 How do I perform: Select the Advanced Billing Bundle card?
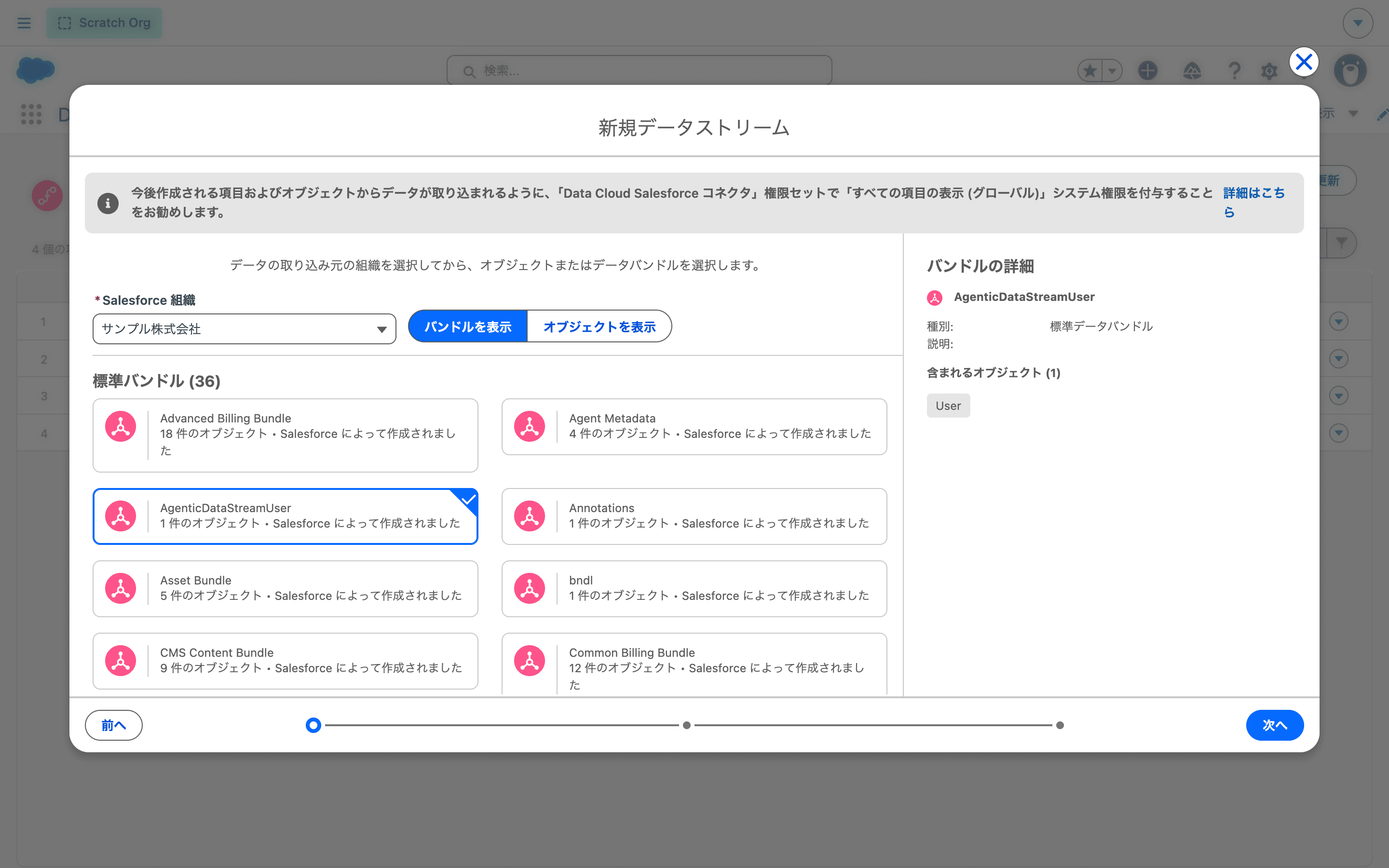285,435
